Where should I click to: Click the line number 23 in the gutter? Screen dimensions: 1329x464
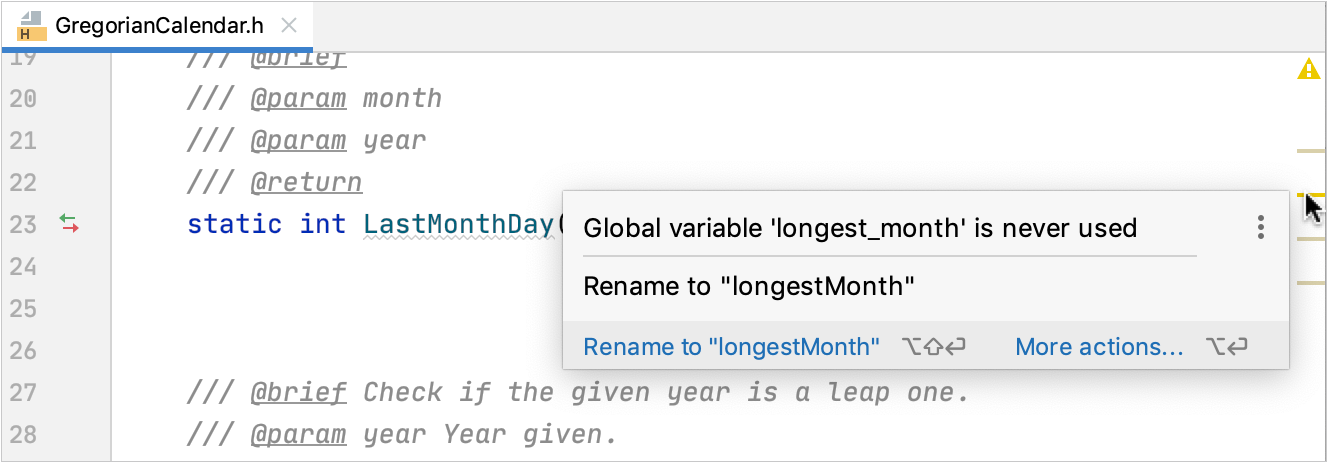tap(23, 224)
